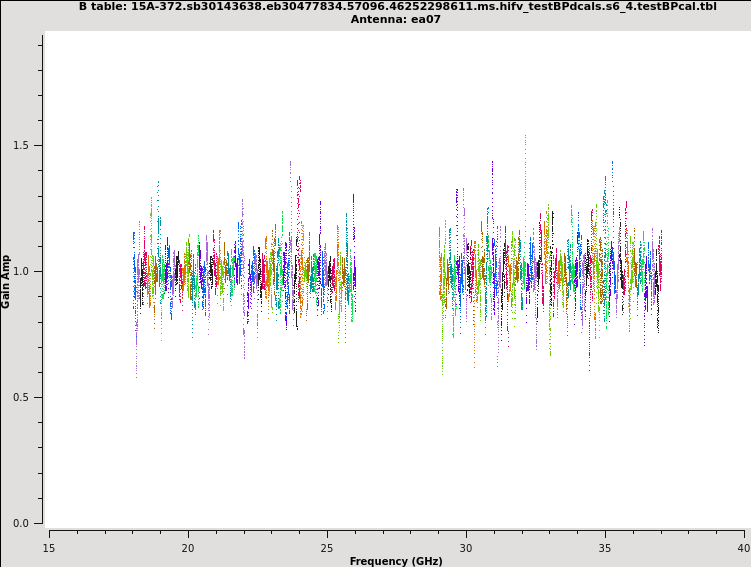Click the 'Frequency (GHz)' x-axis label
Image resolution: width=751 pixels, height=567 pixels.
[x=396, y=561]
